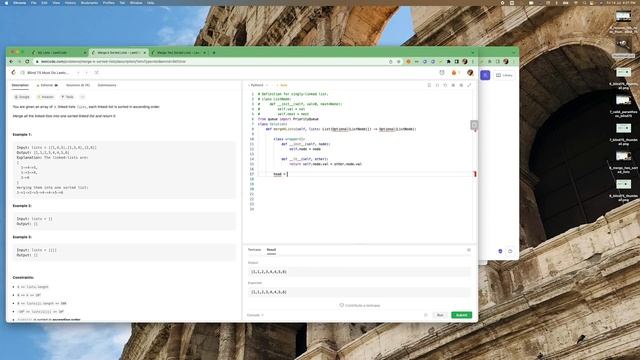Show the related Topics tag
Image resolution: width=640 pixels, height=360 pixels.
click(67, 97)
